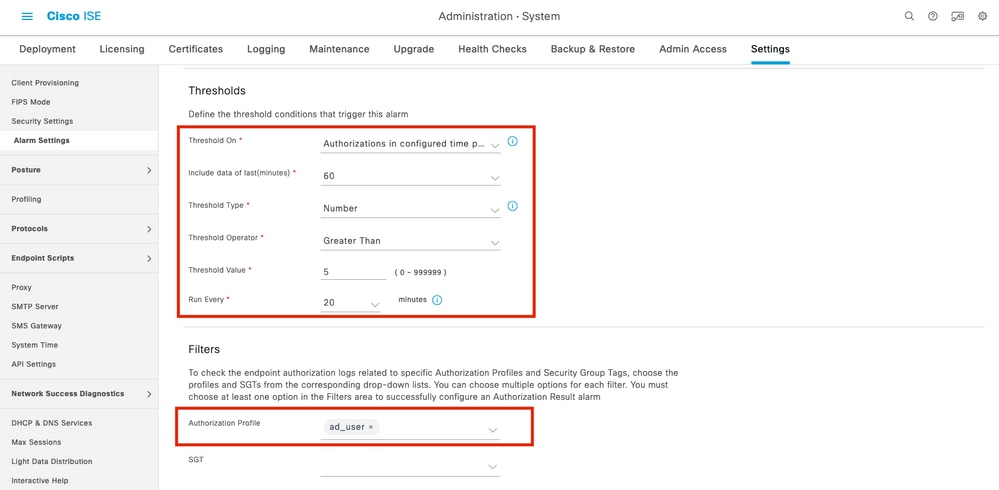Open SMS Gateway in sidebar
Screen dimensions: 999x490
(x=36, y=326)
